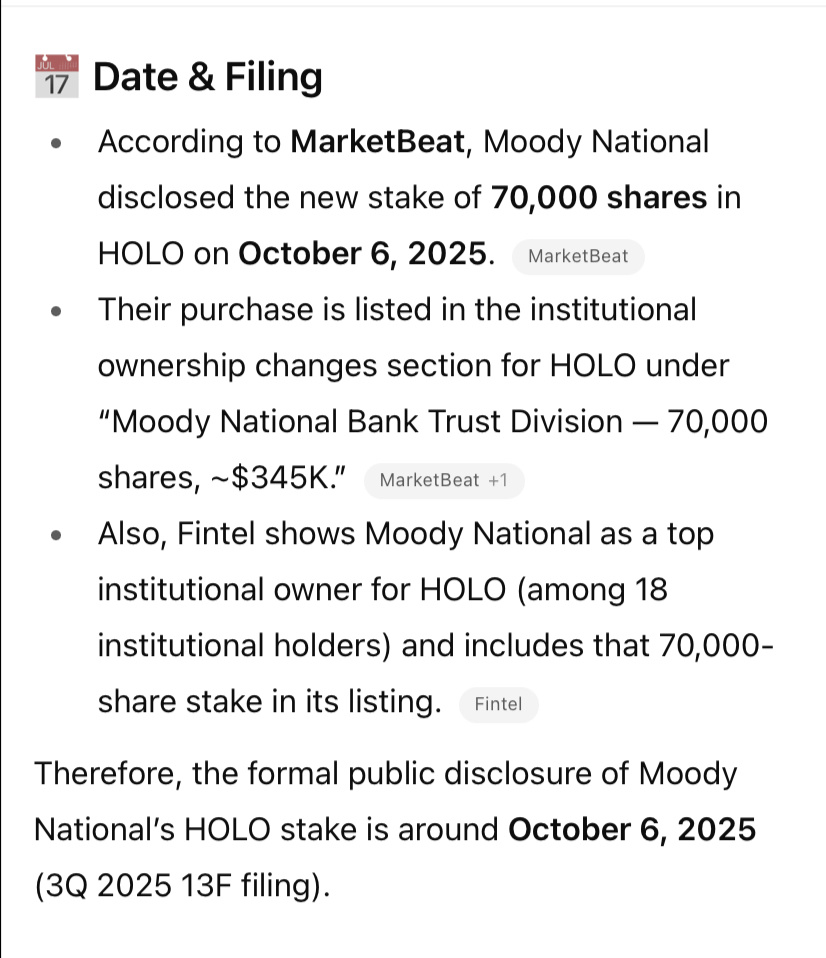This screenshot has width=826, height=958.
Task: Click the Date & Filing heading
Action: point(208,78)
